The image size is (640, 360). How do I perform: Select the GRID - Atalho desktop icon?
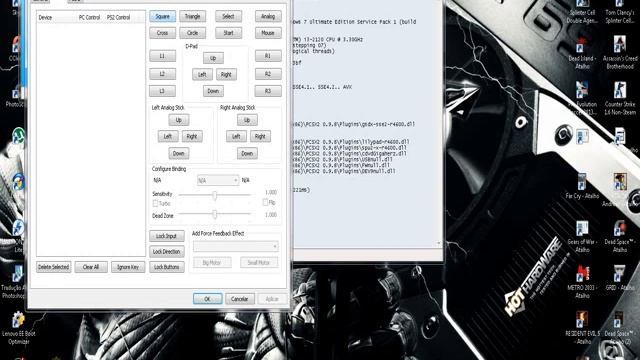pos(620,278)
